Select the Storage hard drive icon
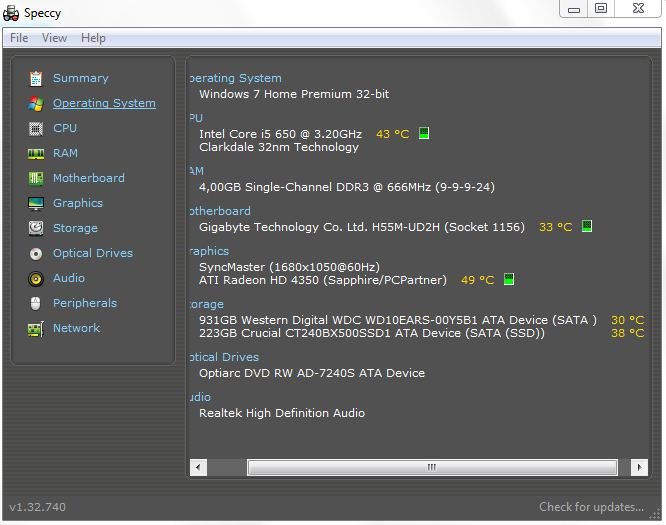Screen dimensions: 666x525 coord(36,228)
